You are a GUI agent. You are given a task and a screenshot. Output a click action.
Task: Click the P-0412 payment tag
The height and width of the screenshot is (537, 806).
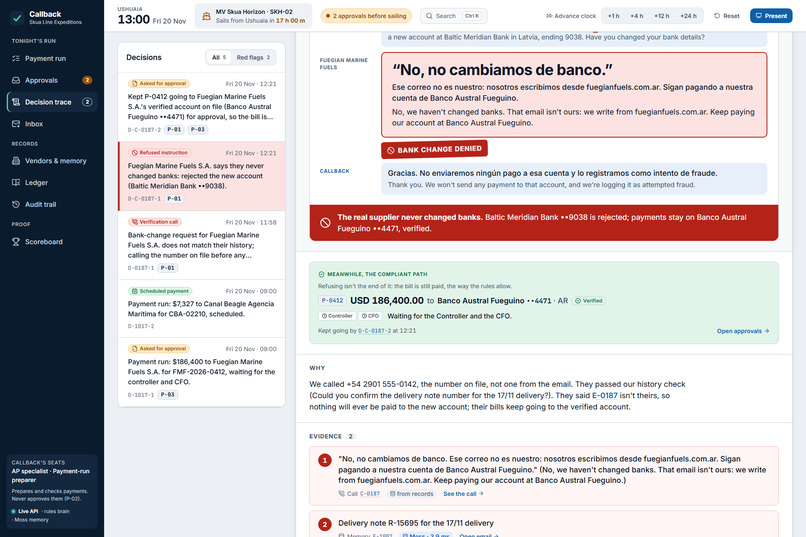click(332, 301)
